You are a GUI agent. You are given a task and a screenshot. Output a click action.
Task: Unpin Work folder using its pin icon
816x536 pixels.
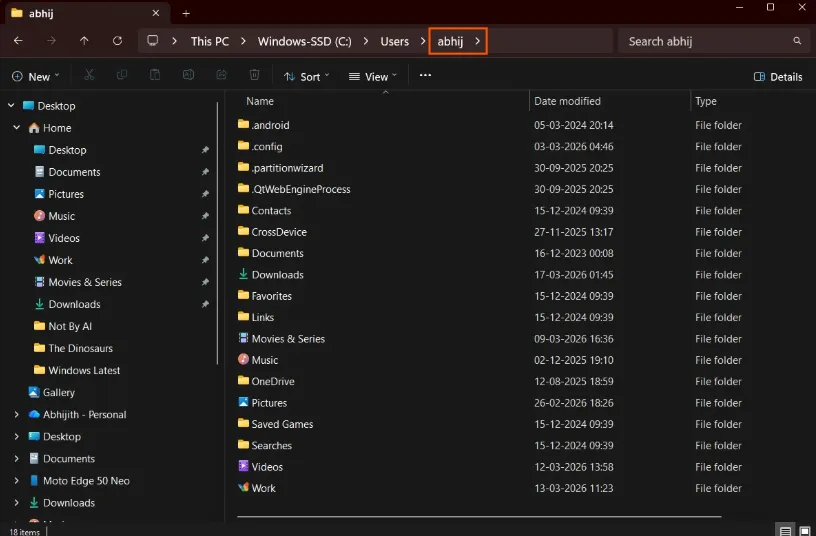click(x=205, y=260)
